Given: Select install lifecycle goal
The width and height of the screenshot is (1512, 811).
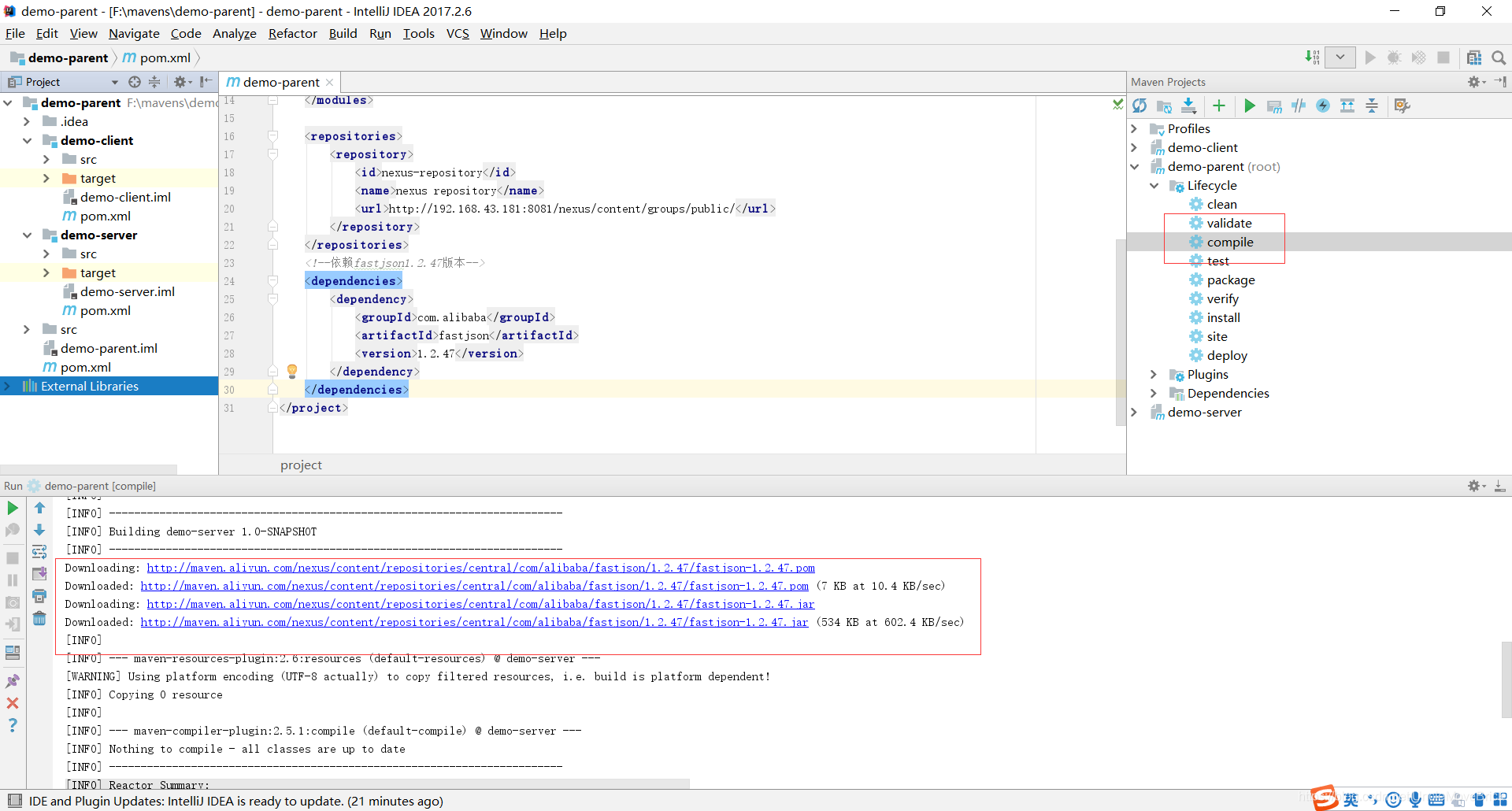Looking at the screenshot, I should [x=1223, y=318].
